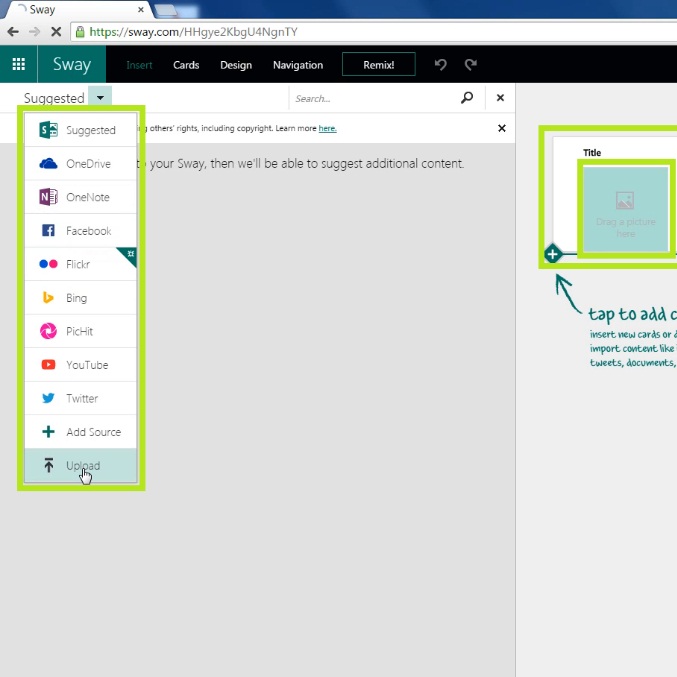
Task: Open the Insert tab
Action: tap(139, 65)
